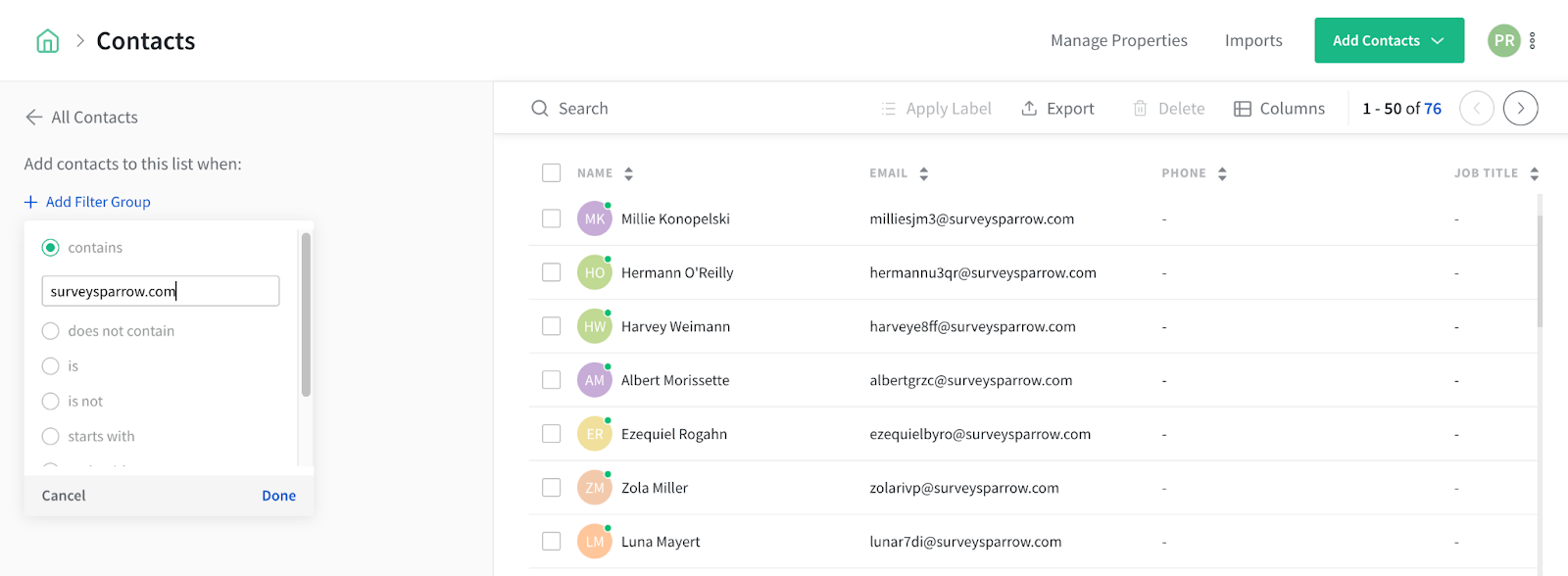Click email ezequielbyro@surveysparrow.com
This screenshot has height=576, width=1568.
click(980, 434)
